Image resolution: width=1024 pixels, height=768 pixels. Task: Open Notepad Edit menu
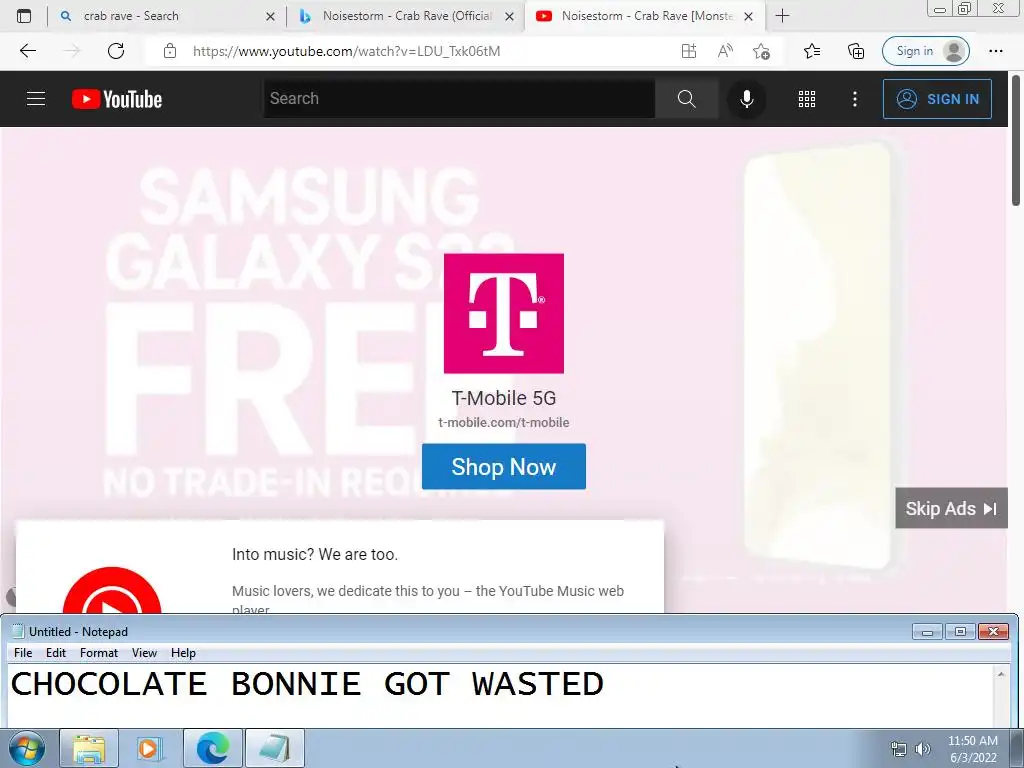tap(56, 652)
